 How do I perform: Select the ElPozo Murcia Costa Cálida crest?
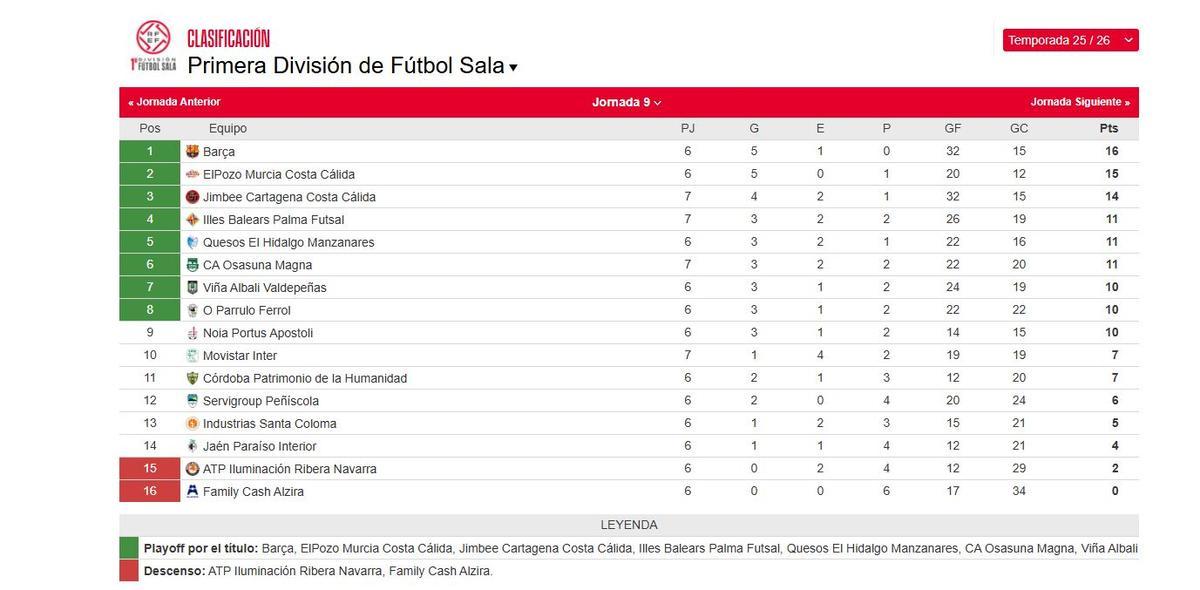(192, 173)
